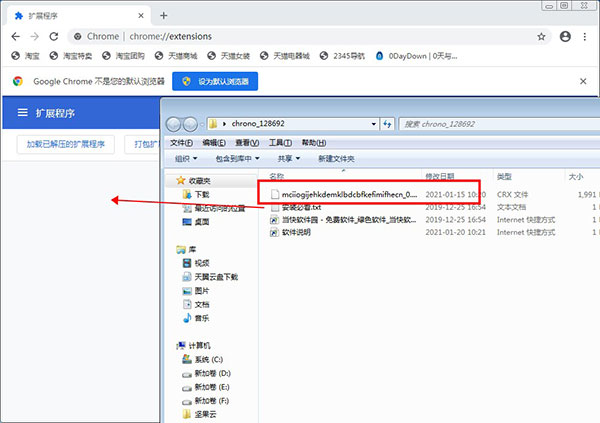Click the Explorer back navigation button
This screenshot has width=600, height=423.
[176, 124]
